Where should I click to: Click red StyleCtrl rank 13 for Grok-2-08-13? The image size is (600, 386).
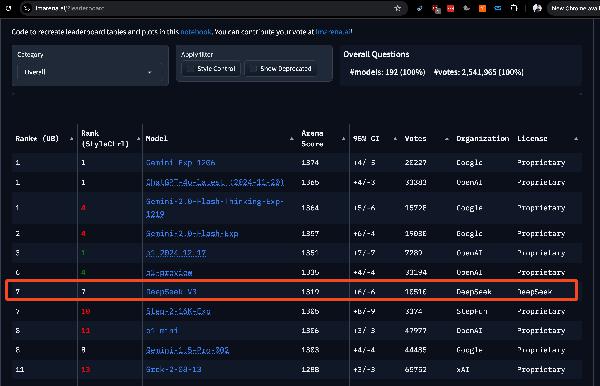point(85,370)
